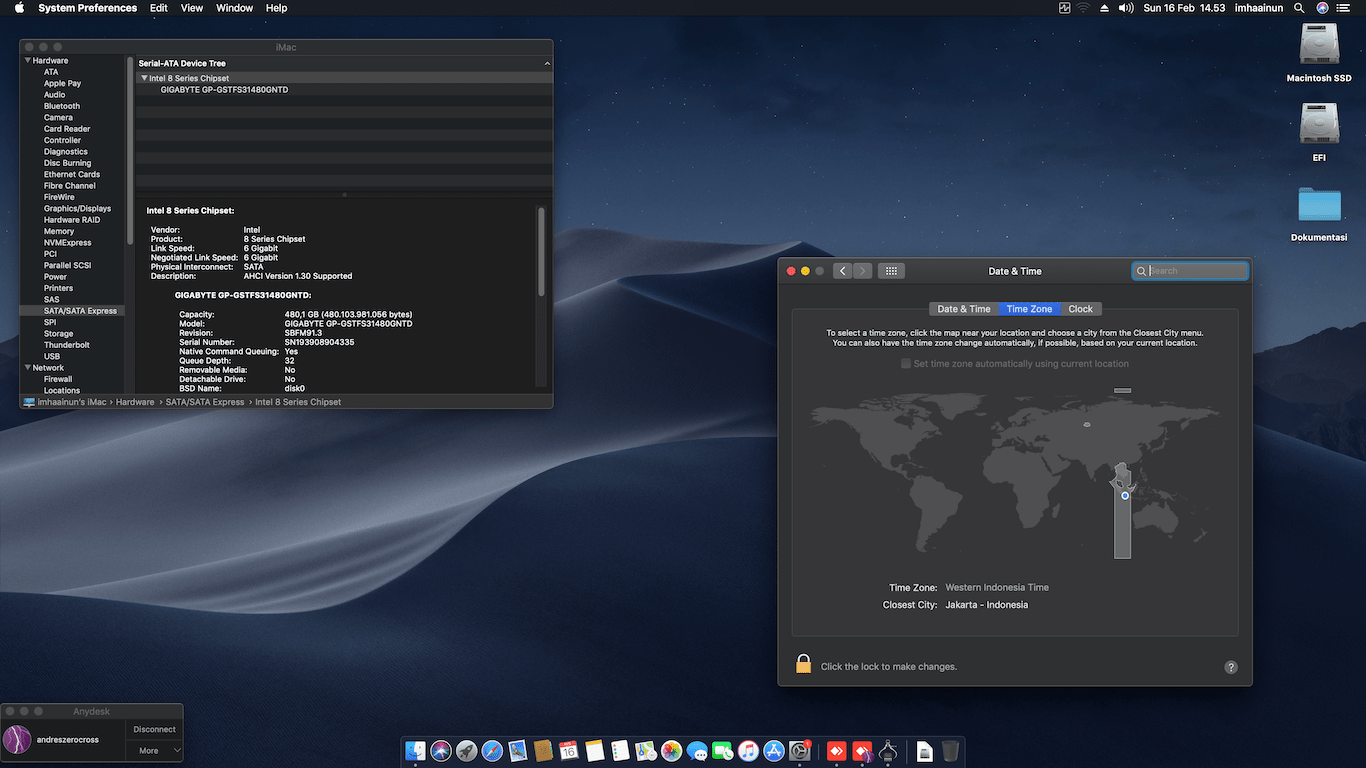Click the eject icon in menu bar
The height and width of the screenshot is (768, 1366).
coord(1104,7)
